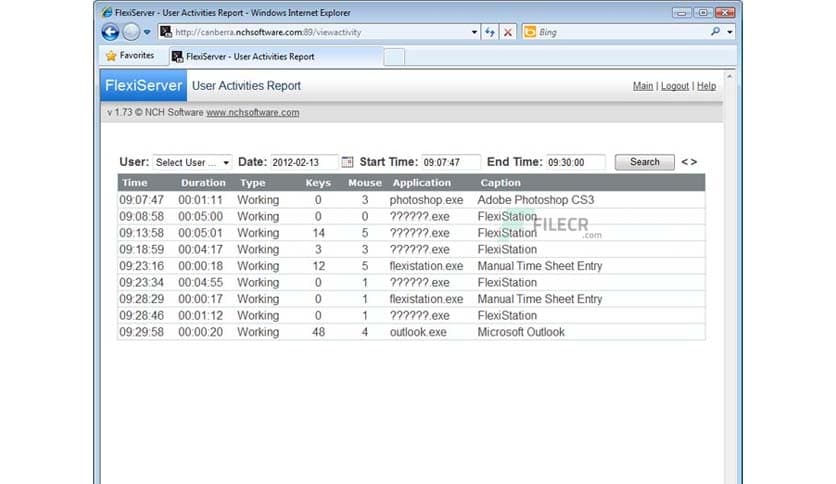This screenshot has width=836, height=484.
Task: Select the 09:18:59 time entry
Action: click(x=141, y=249)
